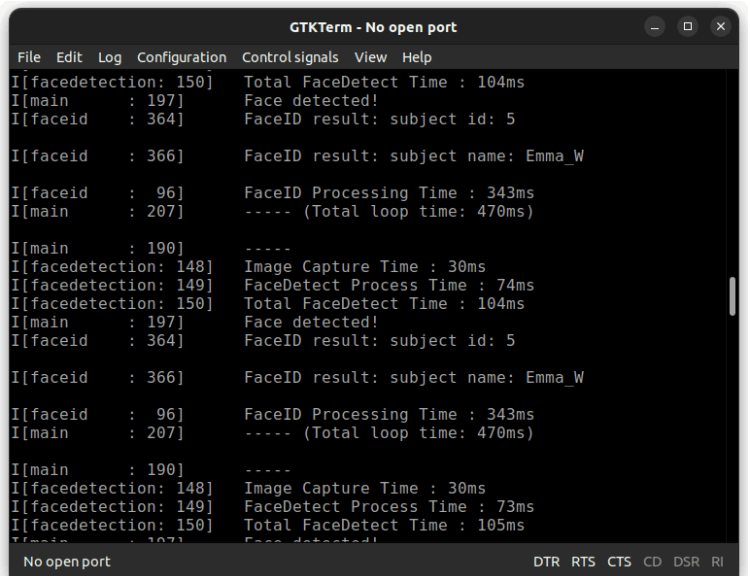Open the Control signals menu
The width and height of the screenshot is (750, 576).
(290, 57)
